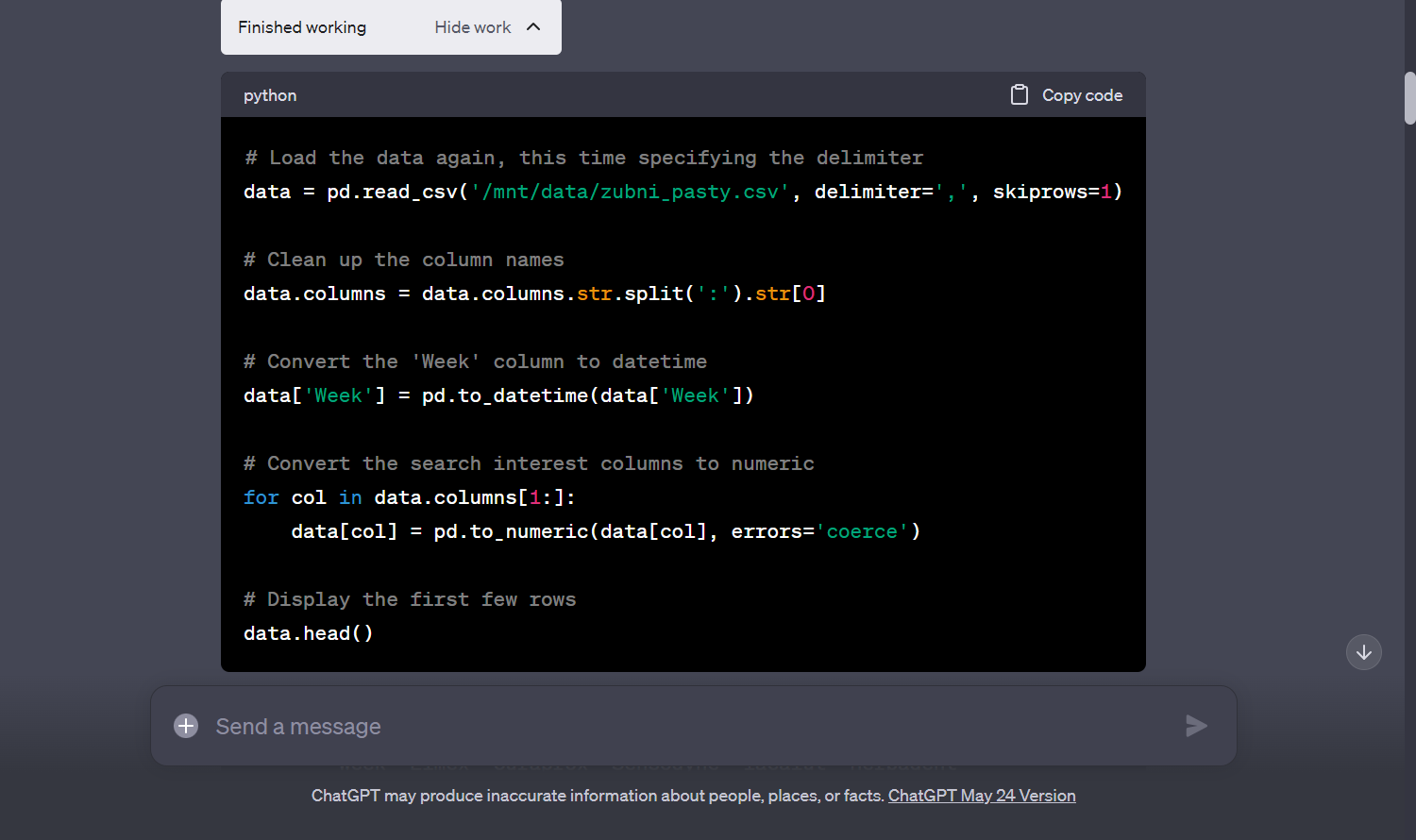Click the '# Display the first few rows' comment
The width and height of the screenshot is (1416, 840).
[410, 599]
